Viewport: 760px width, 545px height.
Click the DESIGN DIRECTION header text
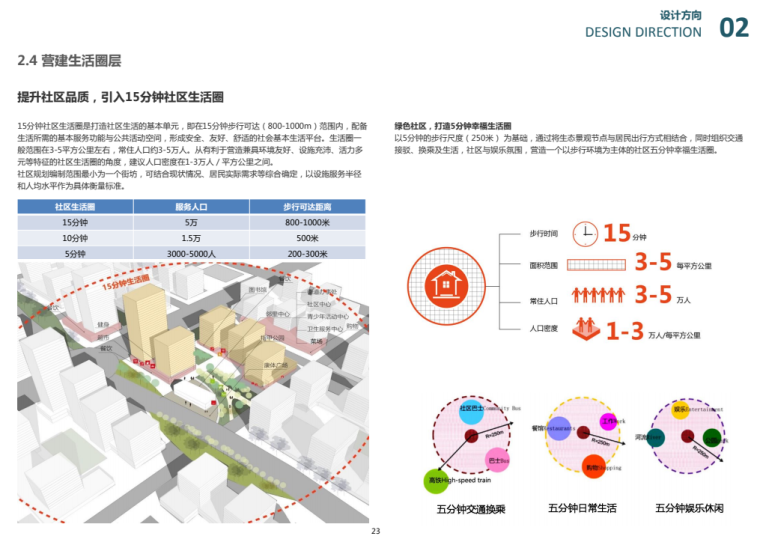(x=643, y=32)
